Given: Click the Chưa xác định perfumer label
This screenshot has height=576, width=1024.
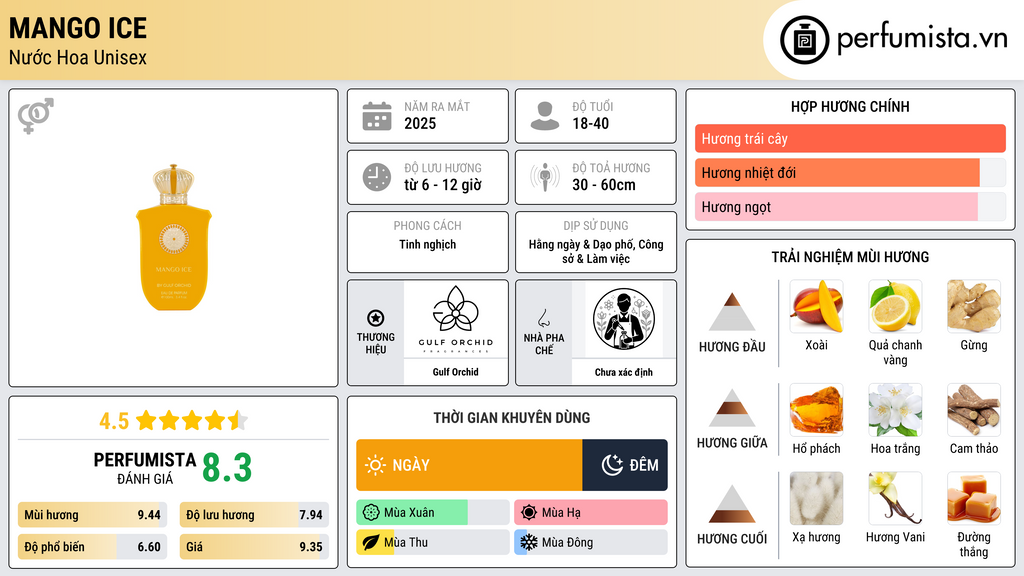Looking at the screenshot, I should 624,372.
